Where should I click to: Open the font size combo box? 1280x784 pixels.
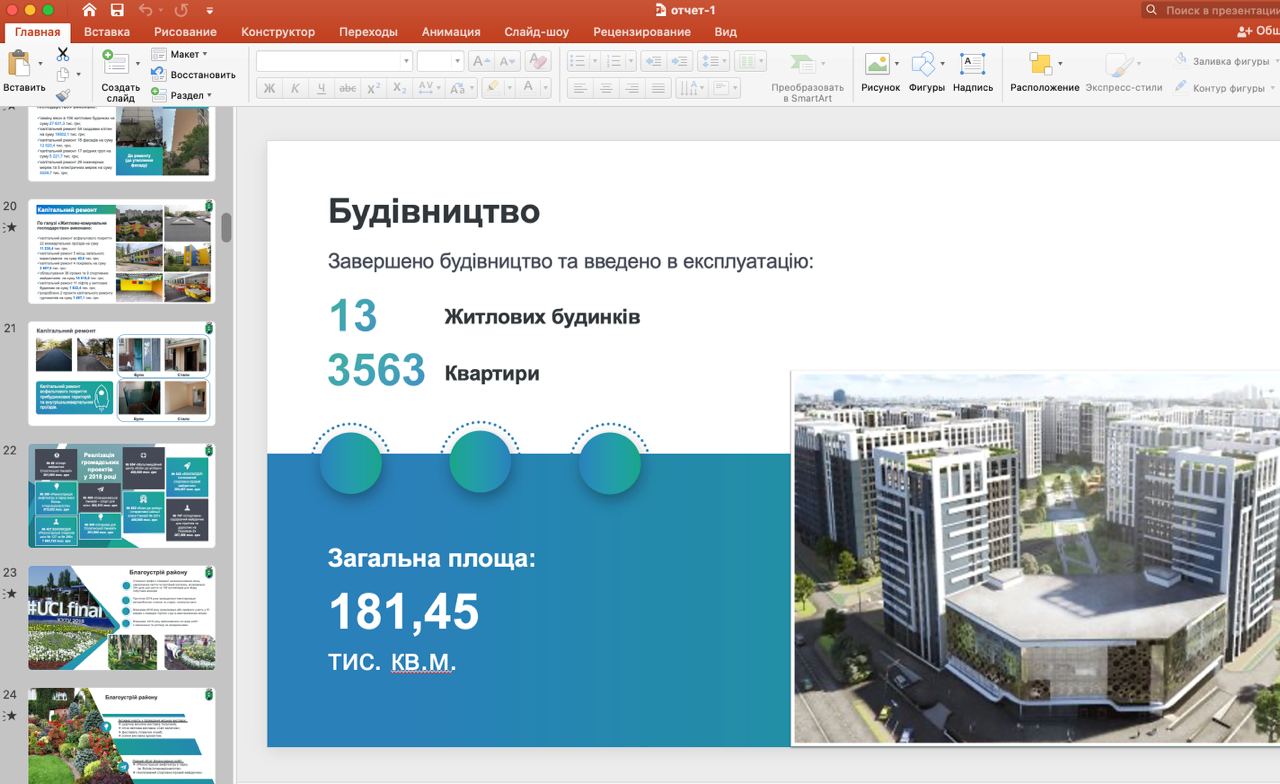440,61
